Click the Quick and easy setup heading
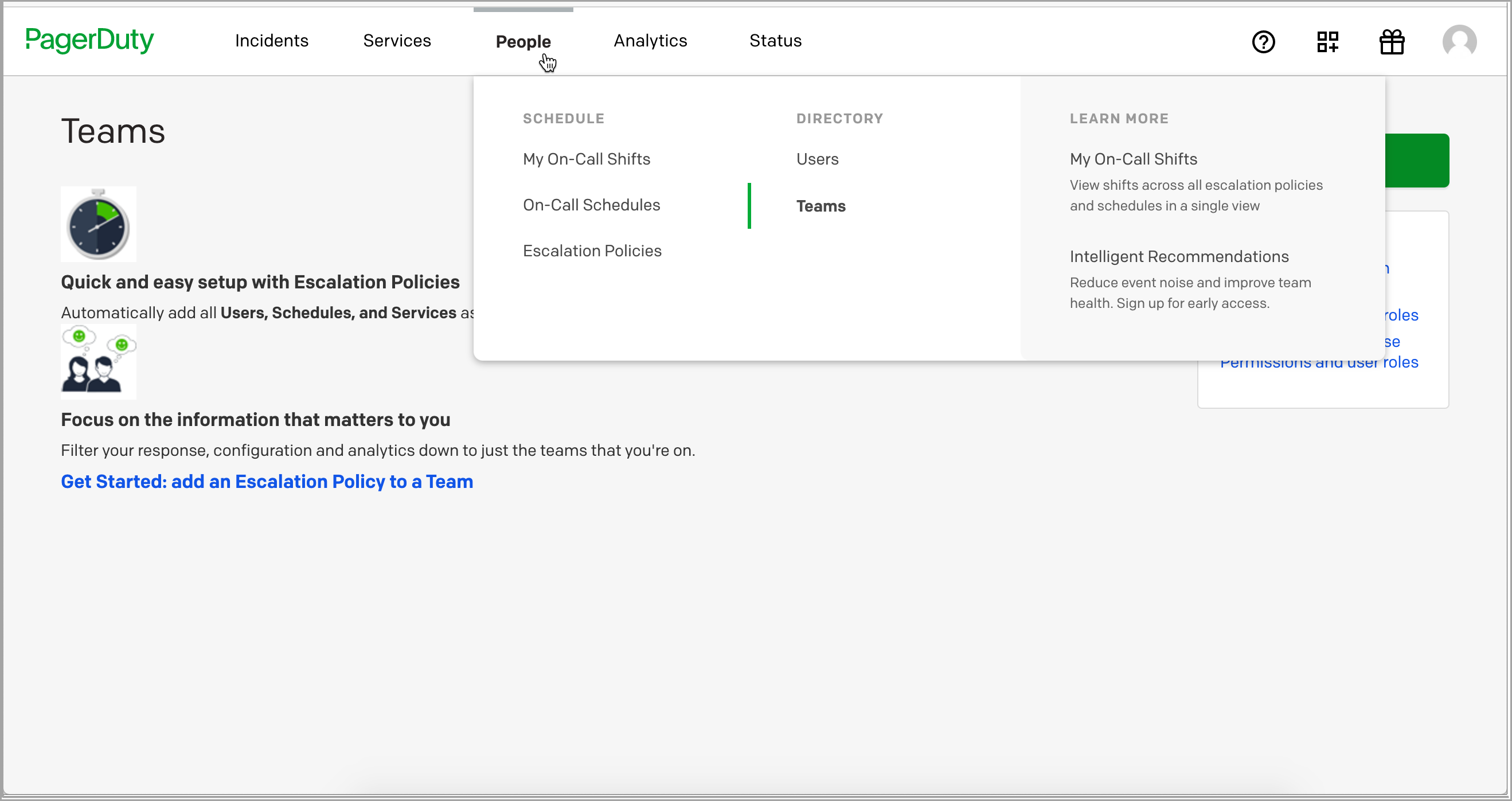 click(260, 282)
